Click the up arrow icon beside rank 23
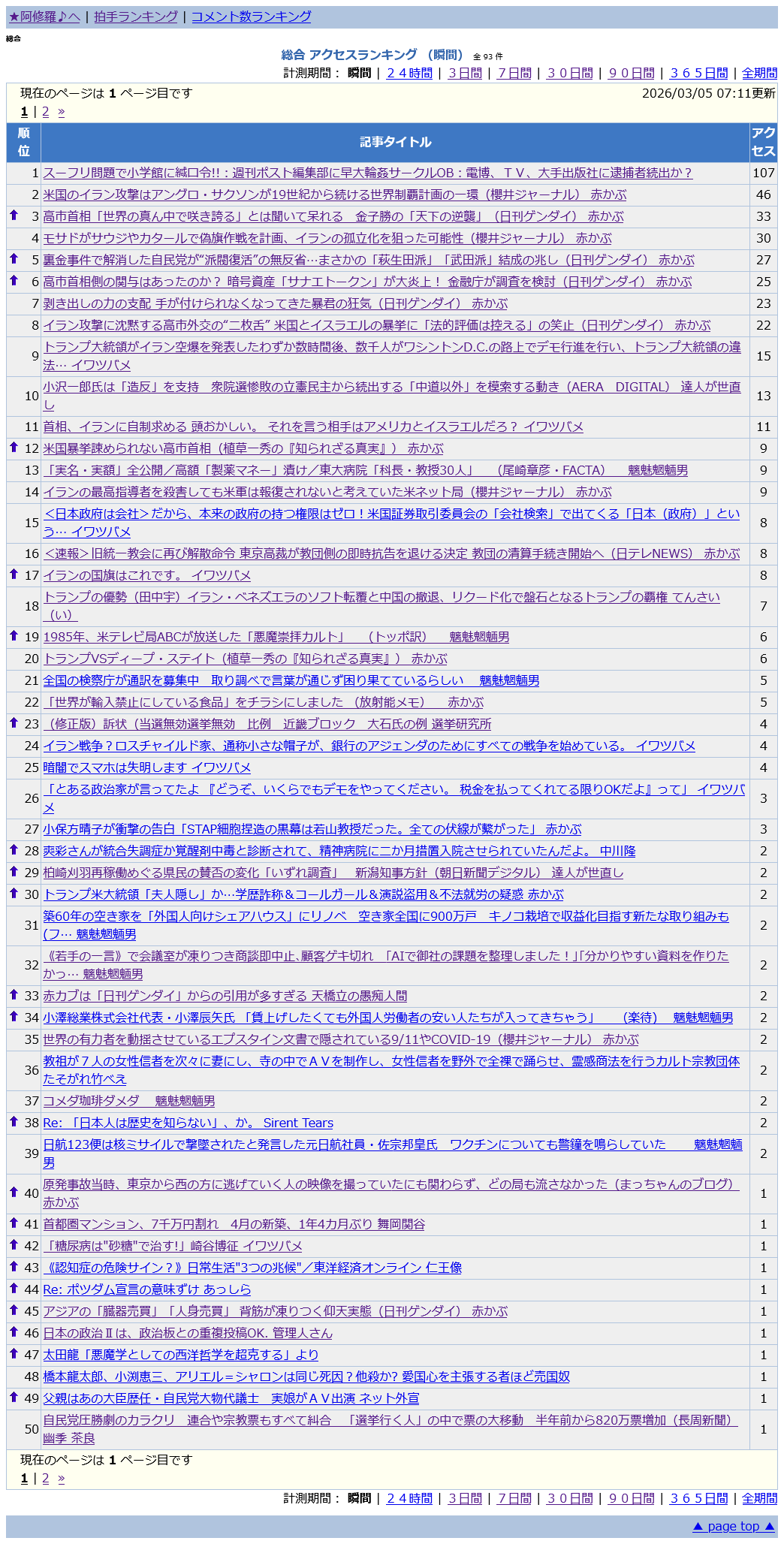This screenshot has width=784, height=1562. pos(14,723)
